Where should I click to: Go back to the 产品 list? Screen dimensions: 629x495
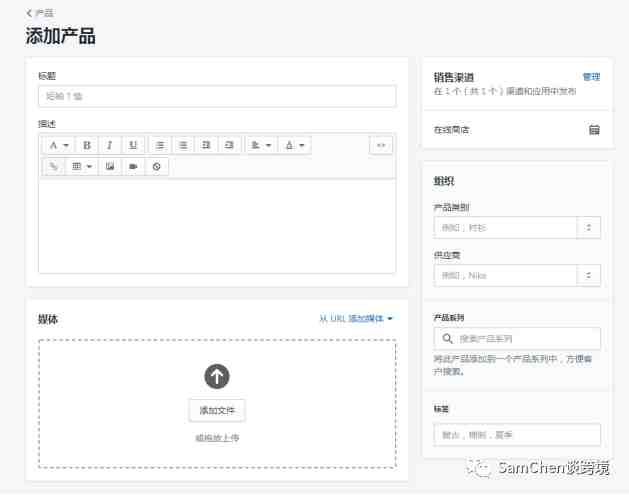click(40, 13)
